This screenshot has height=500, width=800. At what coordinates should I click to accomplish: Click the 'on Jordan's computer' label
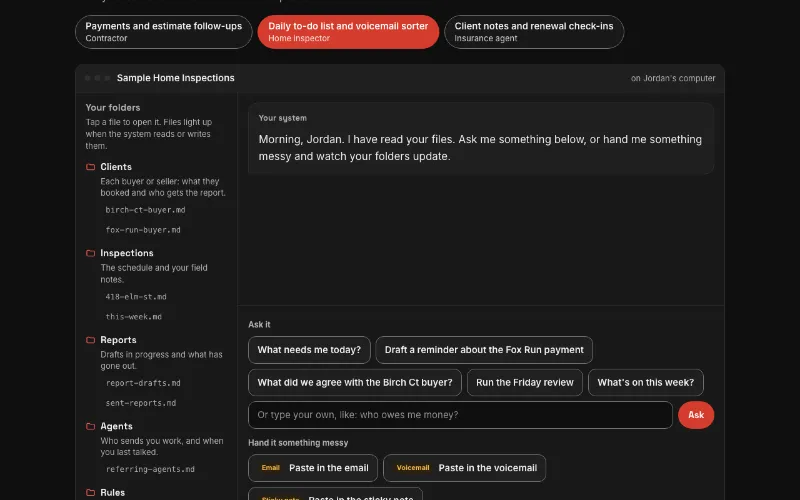click(673, 78)
